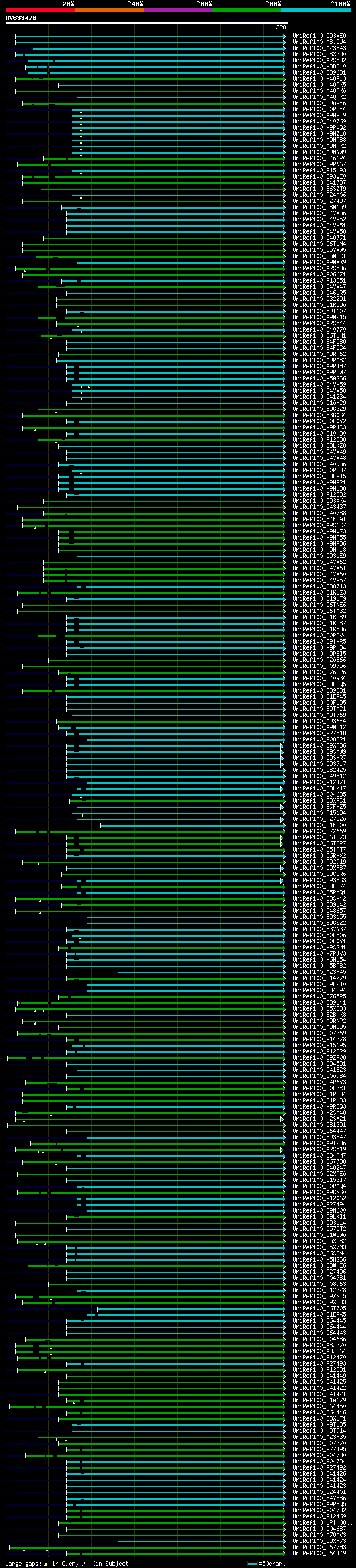Viewport: 356px width, 1568px height.
Task: Select hit label UniRef100_C6TNE6
Action: tap(319, 605)
